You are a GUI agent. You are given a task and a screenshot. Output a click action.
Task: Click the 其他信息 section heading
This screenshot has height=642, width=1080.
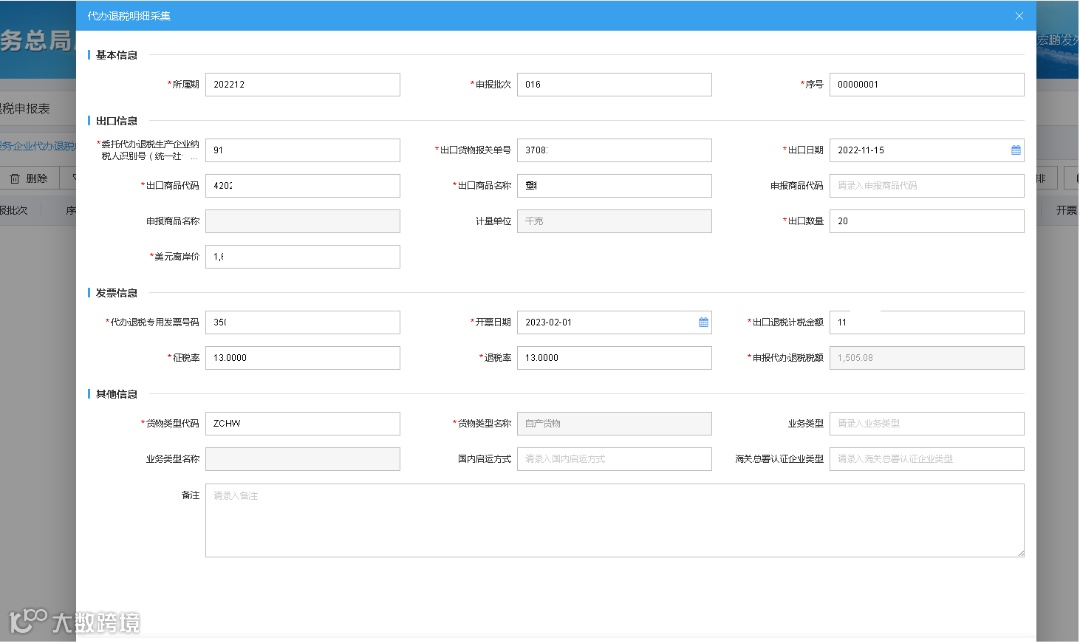116,394
